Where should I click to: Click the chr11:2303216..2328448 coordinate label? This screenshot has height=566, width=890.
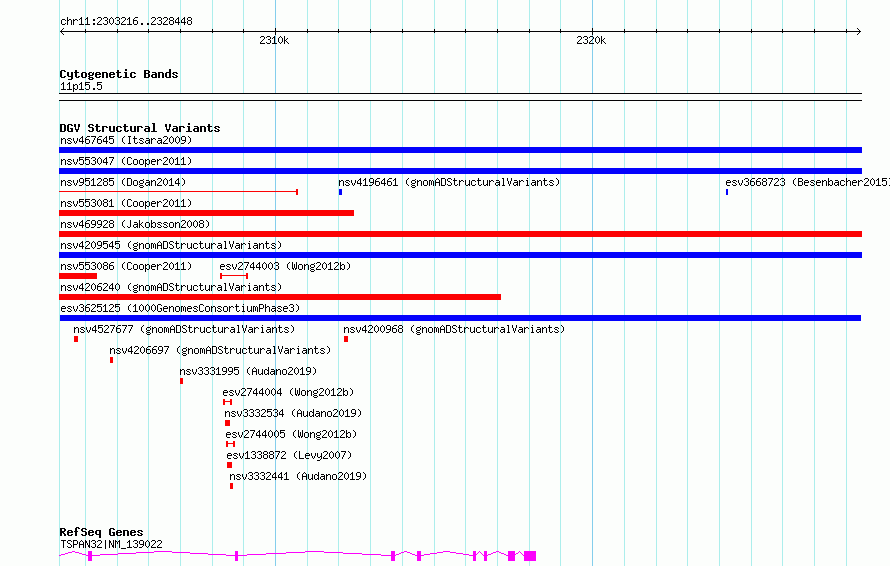point(126,22)
